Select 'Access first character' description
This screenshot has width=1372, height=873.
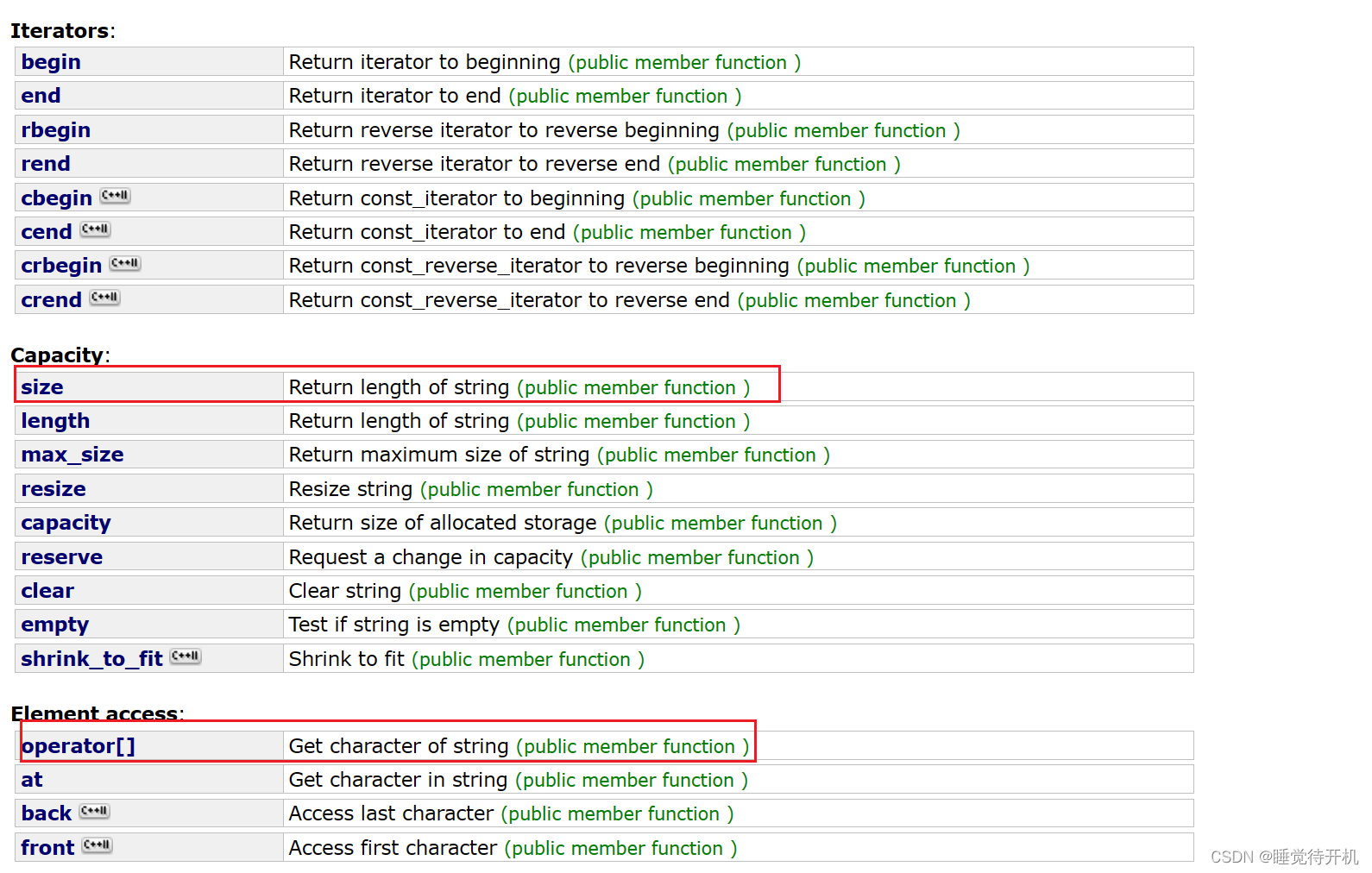(x=393, y=848)
